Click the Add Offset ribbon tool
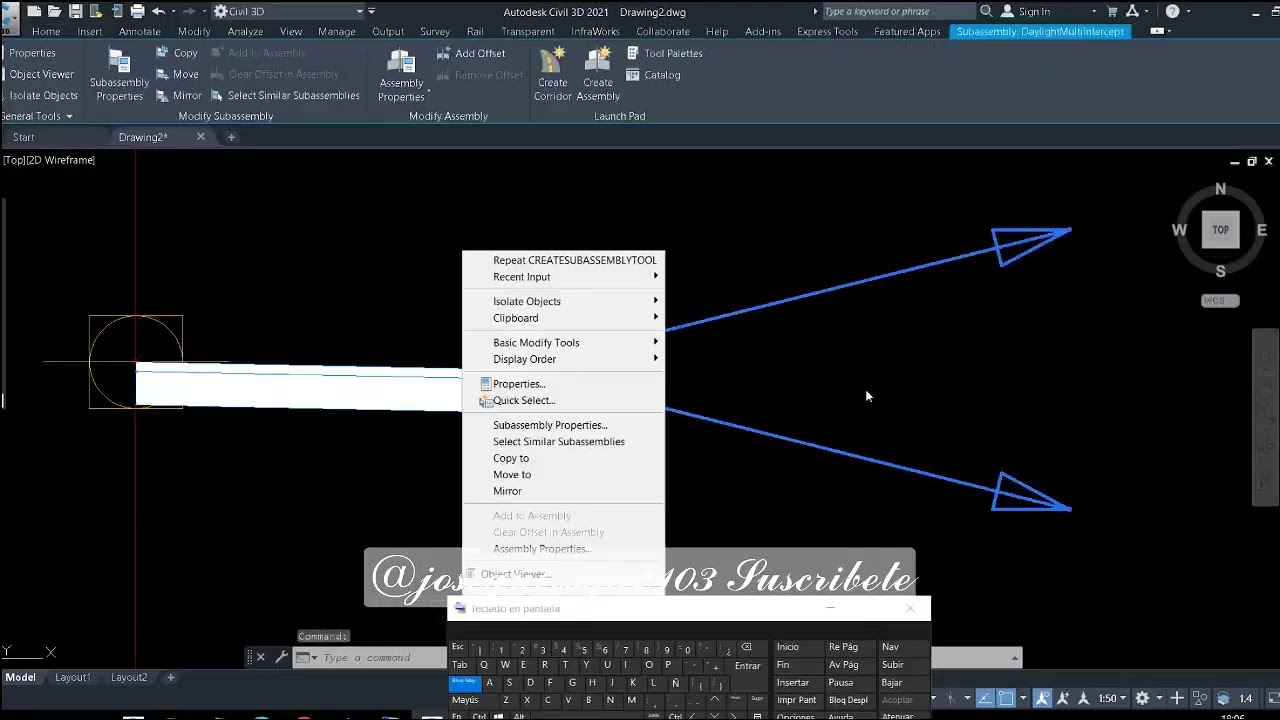1280x720 pixels. click(471, 53)
